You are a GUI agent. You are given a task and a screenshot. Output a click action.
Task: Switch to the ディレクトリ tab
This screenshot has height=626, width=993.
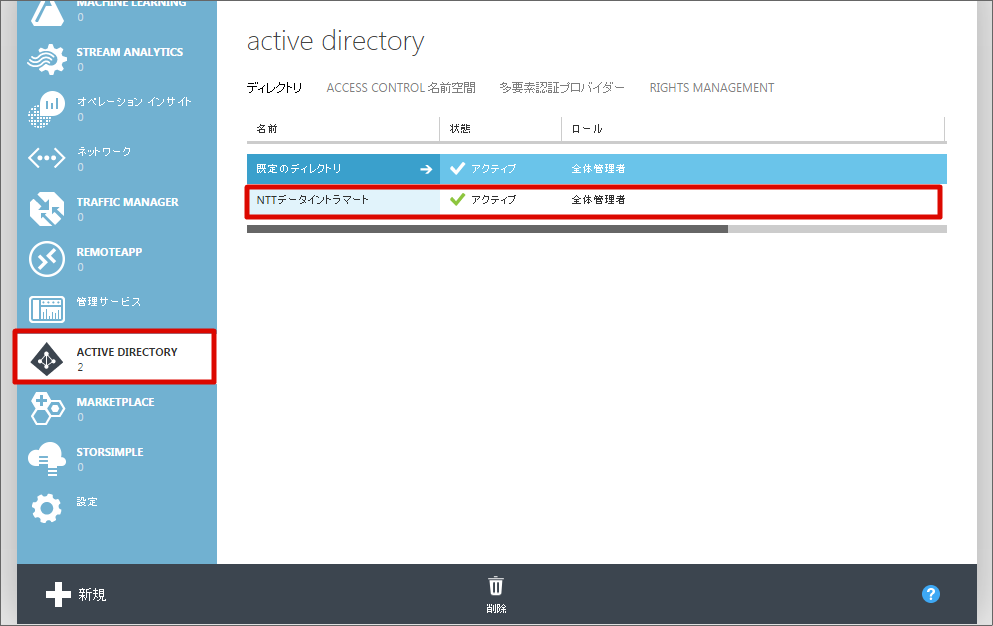click(274, 87)
